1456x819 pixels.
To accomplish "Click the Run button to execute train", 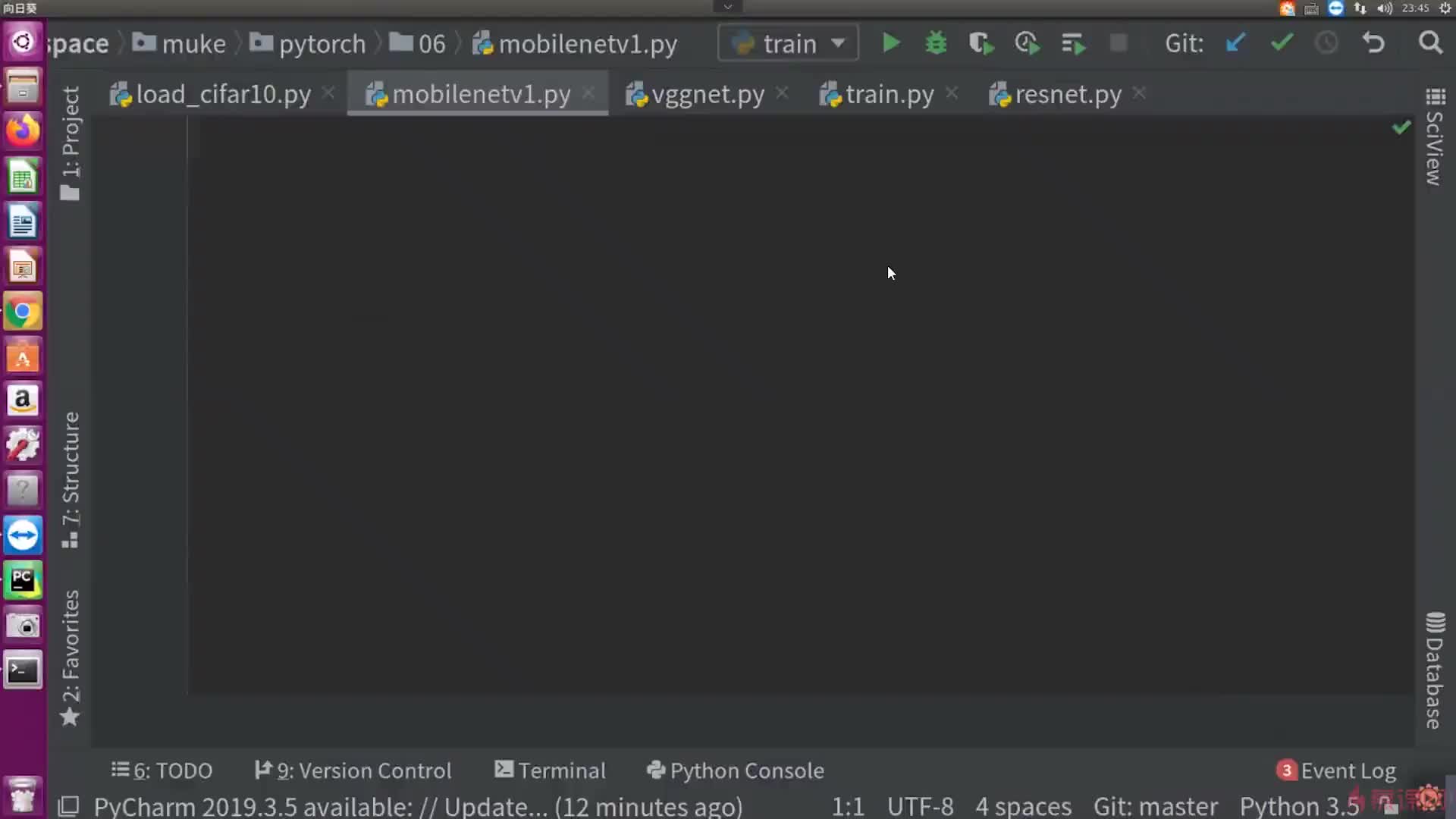I will pos(890,43).
